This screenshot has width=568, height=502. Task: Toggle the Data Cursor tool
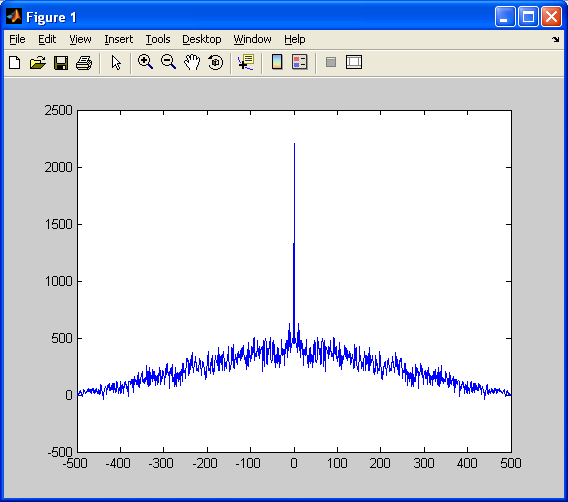(x=246, y=62)
